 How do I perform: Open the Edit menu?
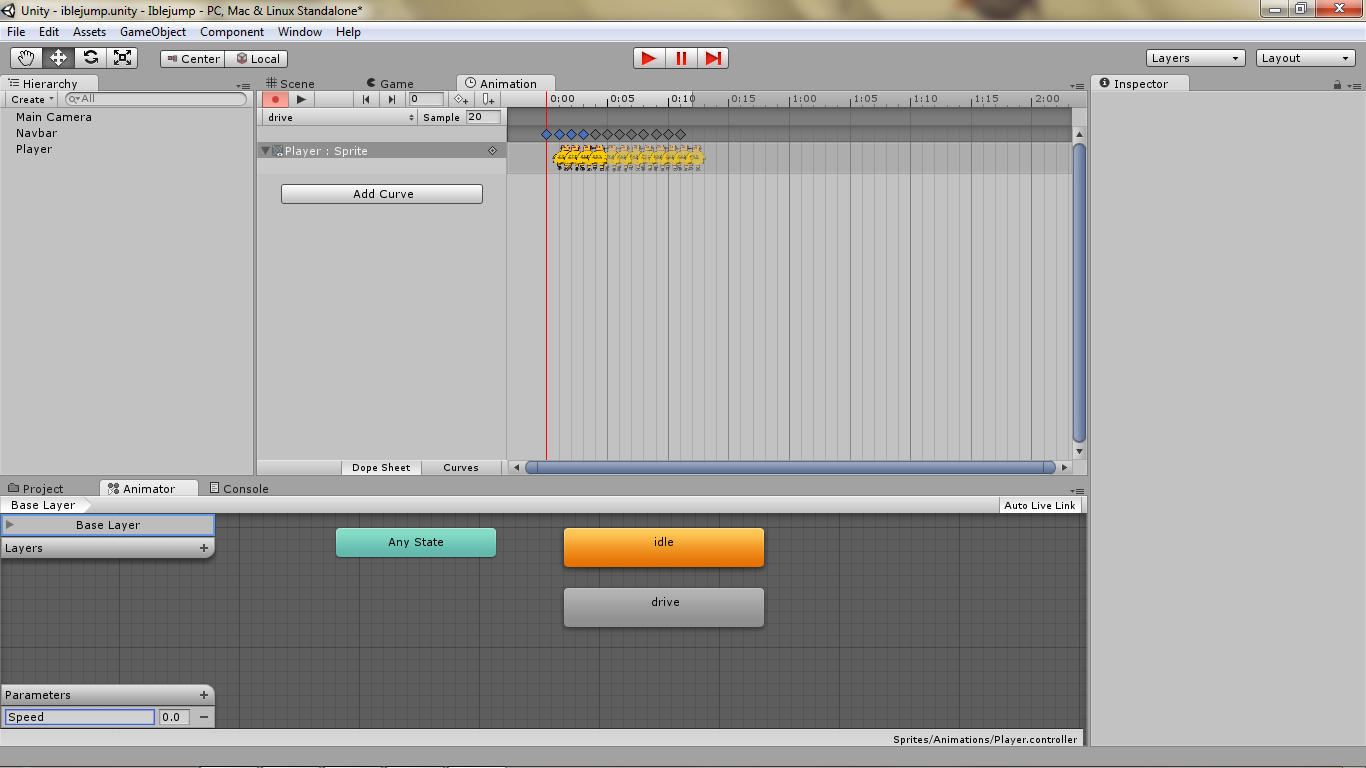(x=49, y=32)
